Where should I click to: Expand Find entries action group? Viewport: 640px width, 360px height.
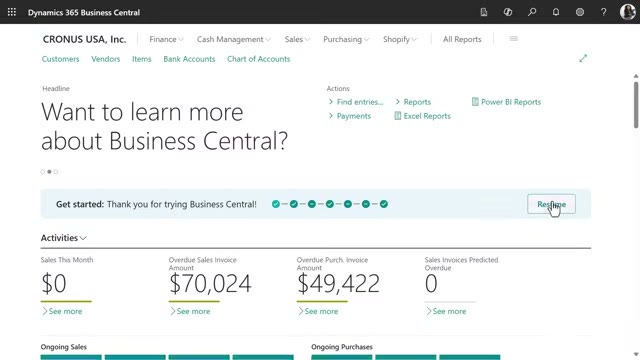point(356,102)
